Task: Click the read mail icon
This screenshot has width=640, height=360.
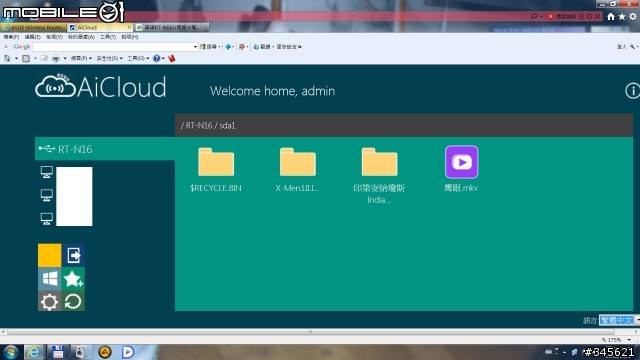Action: tap(44, 58)
